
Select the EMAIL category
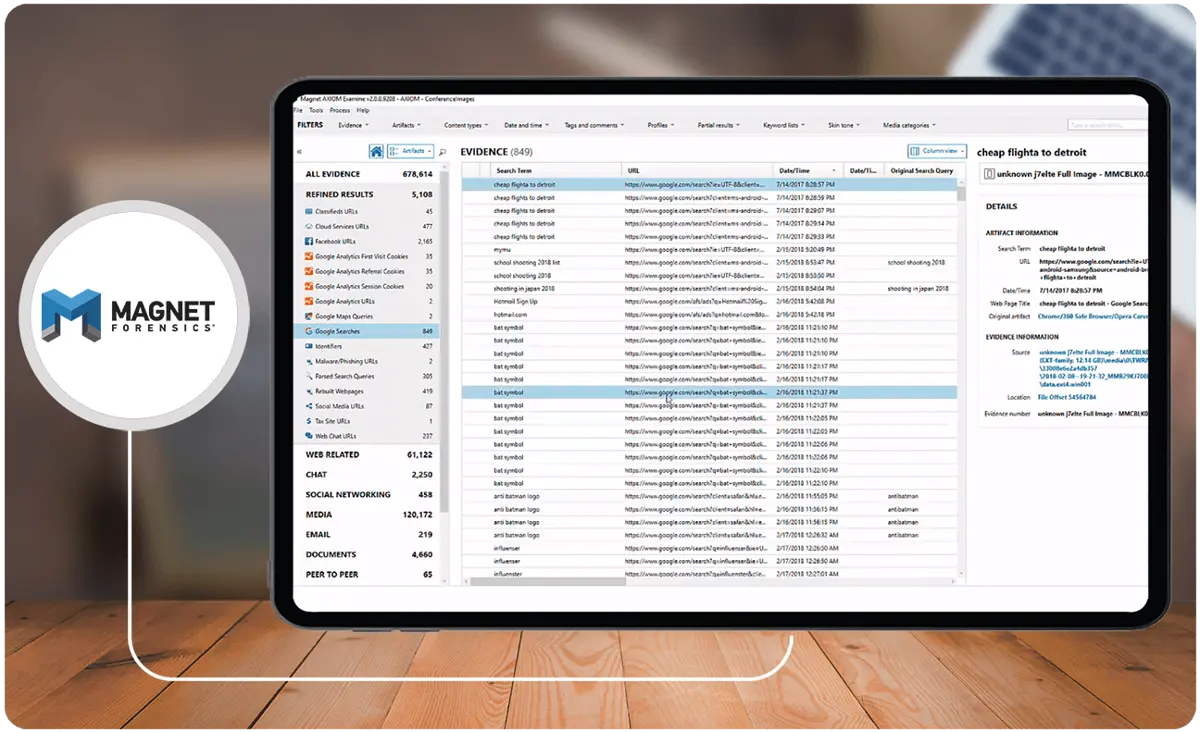click(x=369, y=534)
